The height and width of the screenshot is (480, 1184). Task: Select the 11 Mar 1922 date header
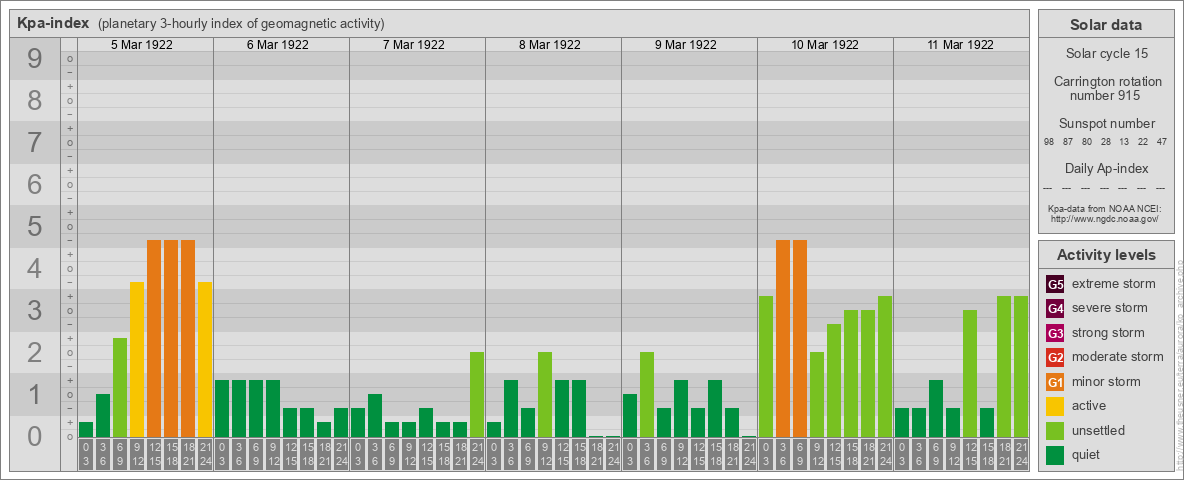[x=960, y=45]
